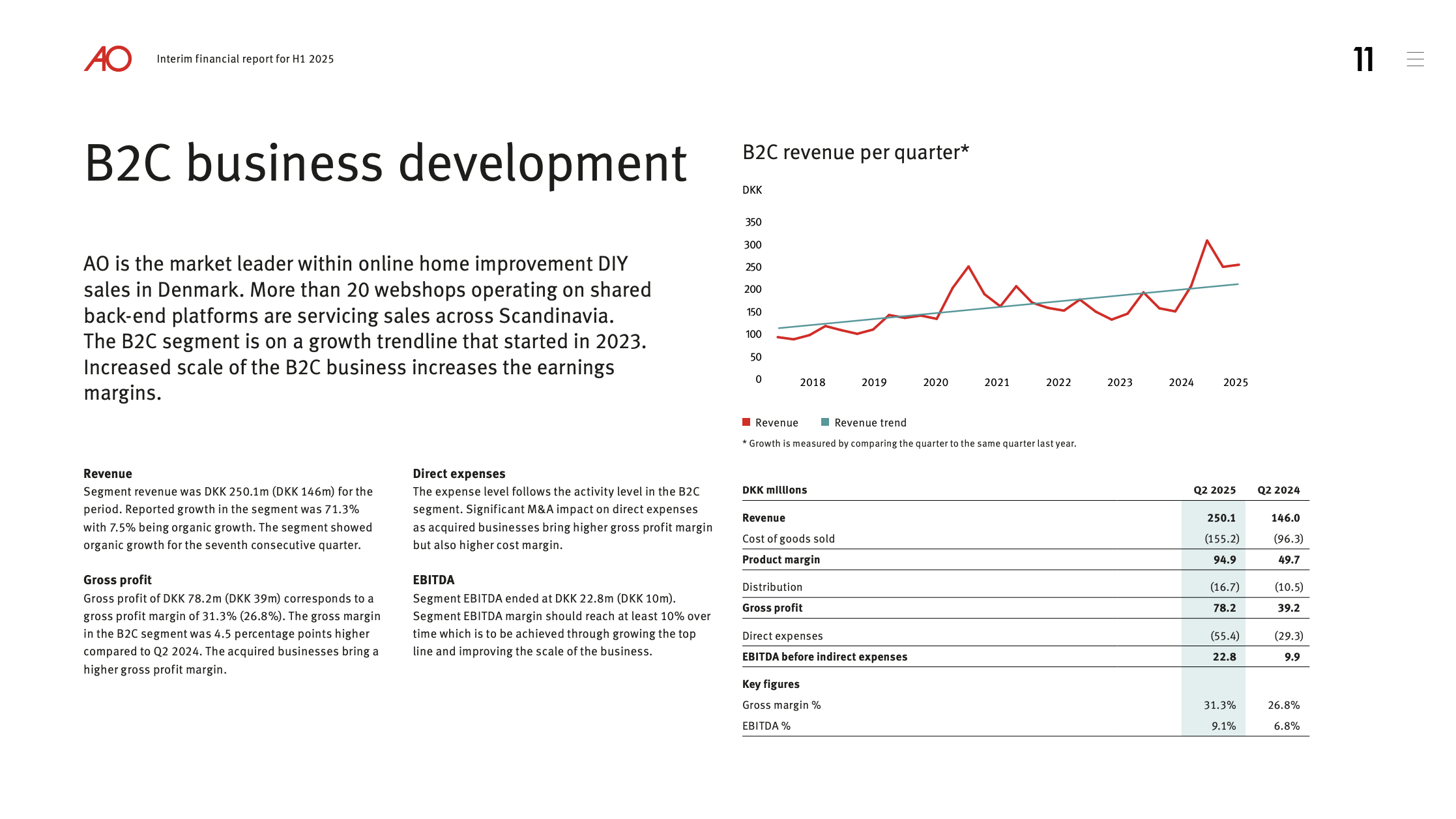The width and height of the screenshot is (1456, 819).
Task: Click the 2025 peak on the revenue line
Action: coord(1207,241)
